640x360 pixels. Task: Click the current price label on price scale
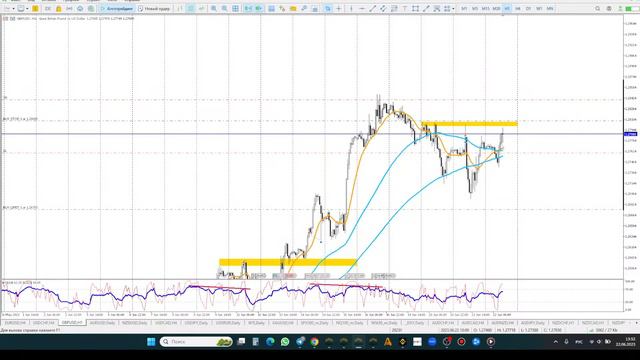[x=631, y=134]
